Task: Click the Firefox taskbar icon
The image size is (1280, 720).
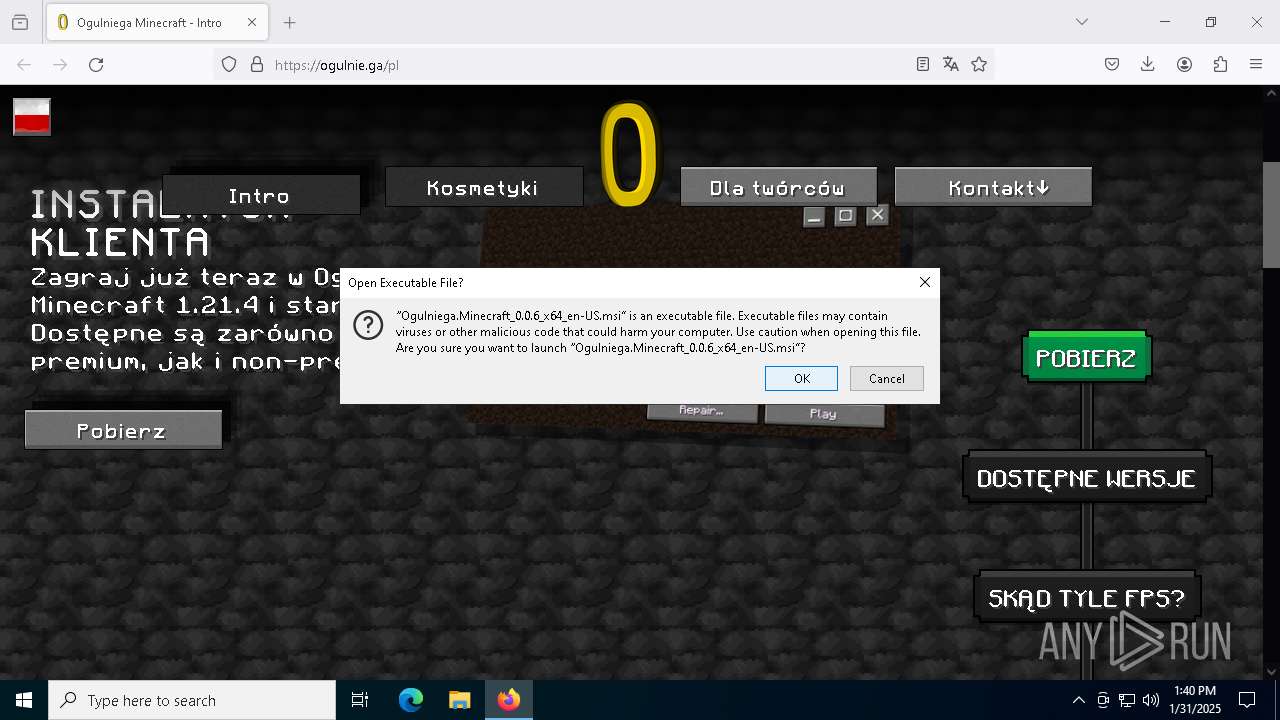Action: [509, 700]
